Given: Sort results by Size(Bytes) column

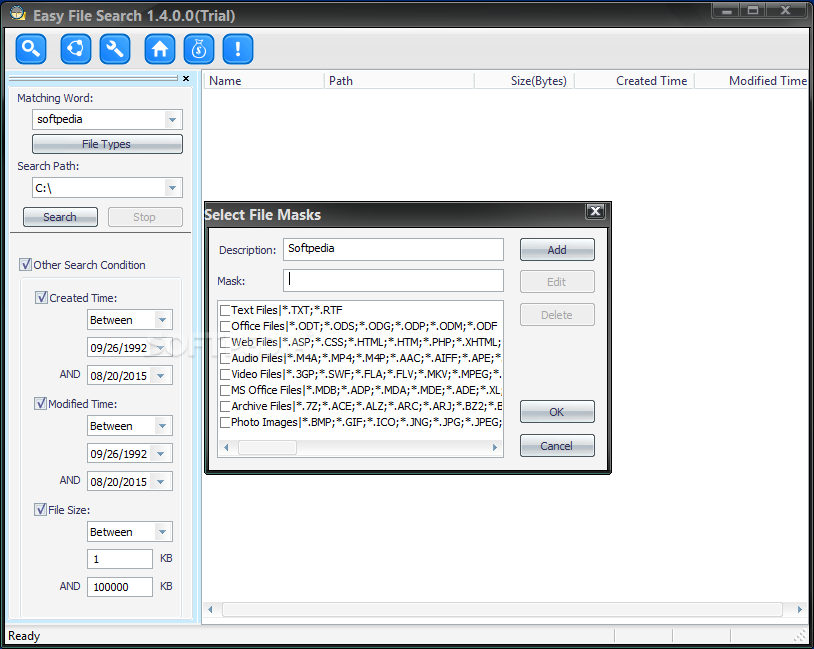Looking at the screenshot, I should [x=524, y=80].
